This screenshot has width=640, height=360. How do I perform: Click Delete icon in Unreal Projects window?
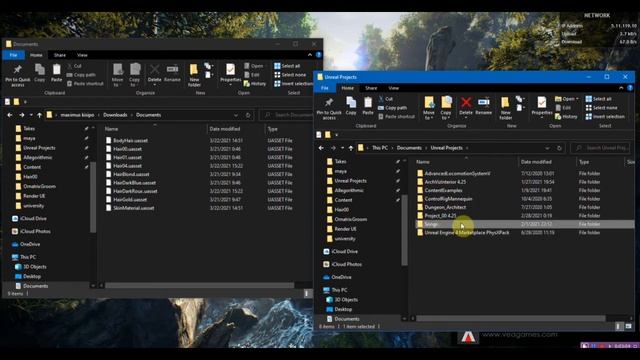click(466, 102)
